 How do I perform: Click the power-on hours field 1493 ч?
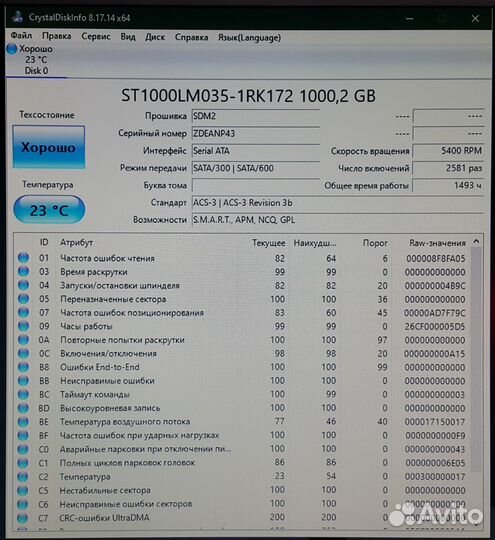pyautogui.click(x=448, y=185)
